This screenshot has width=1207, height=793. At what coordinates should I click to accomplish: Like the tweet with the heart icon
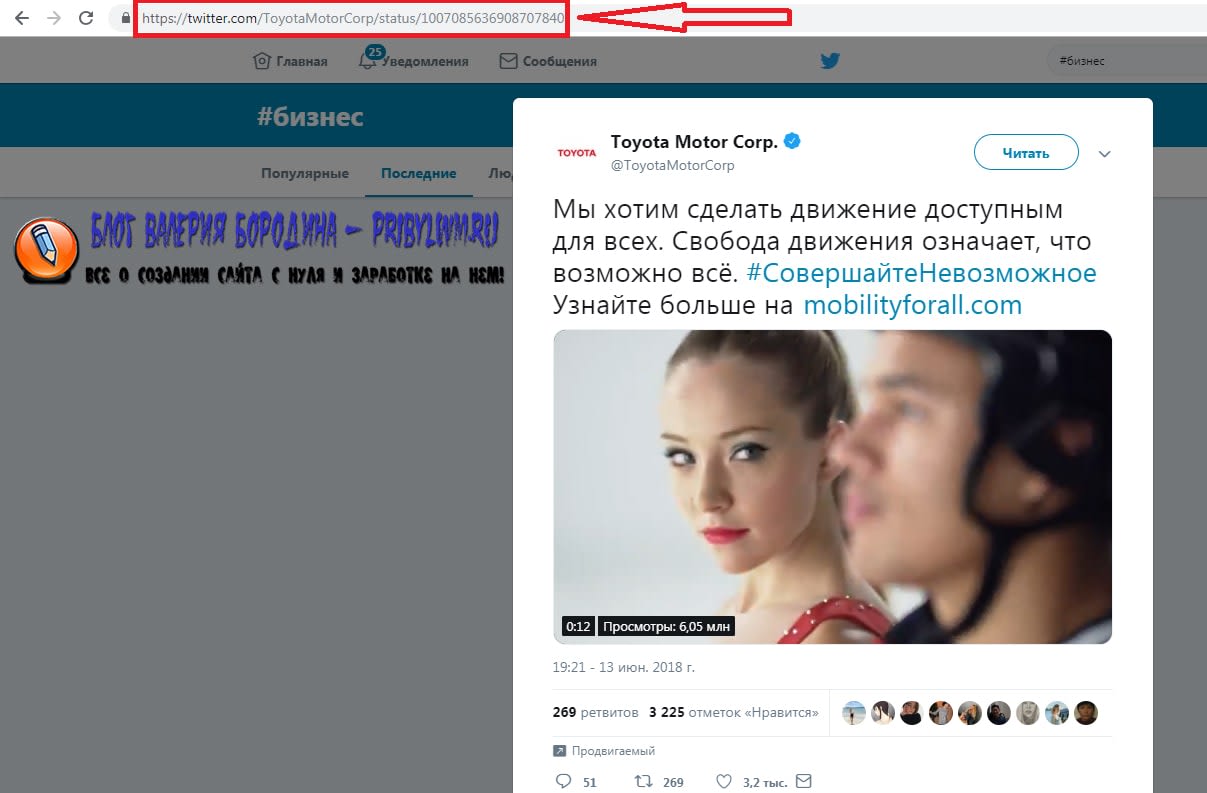click(x=725, y=781)
